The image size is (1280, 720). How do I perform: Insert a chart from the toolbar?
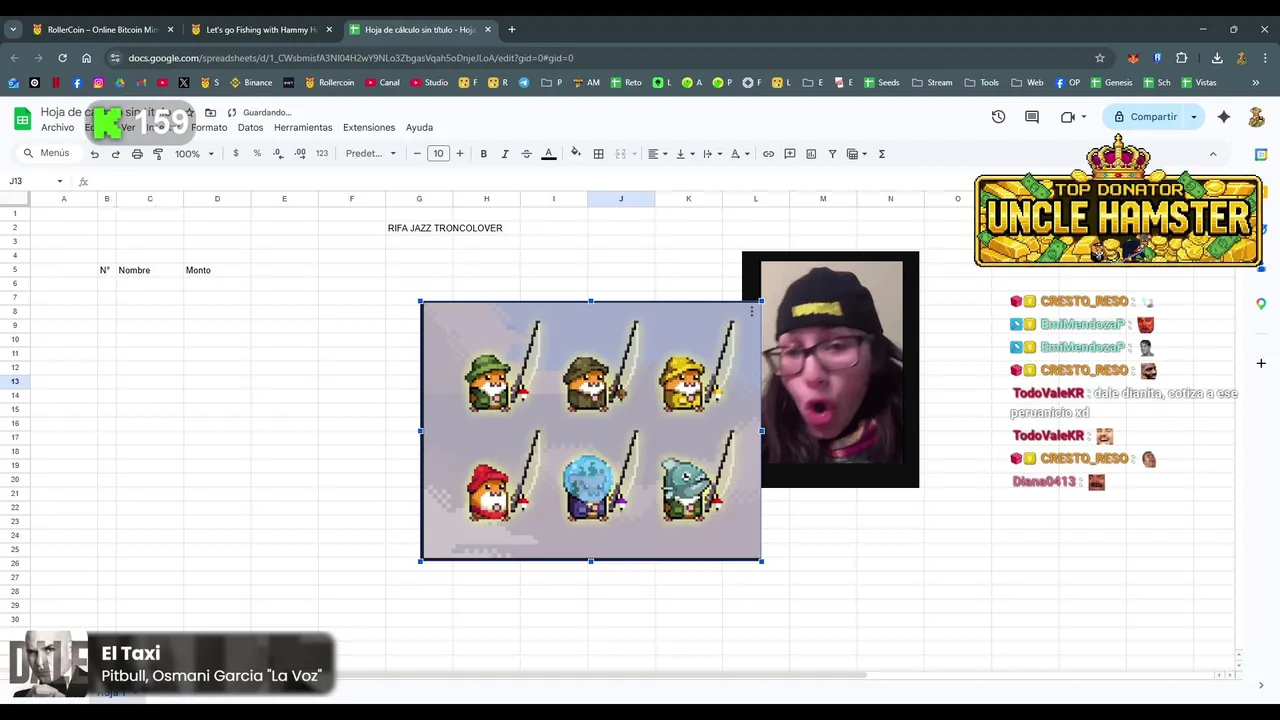(x=811, y=154)
